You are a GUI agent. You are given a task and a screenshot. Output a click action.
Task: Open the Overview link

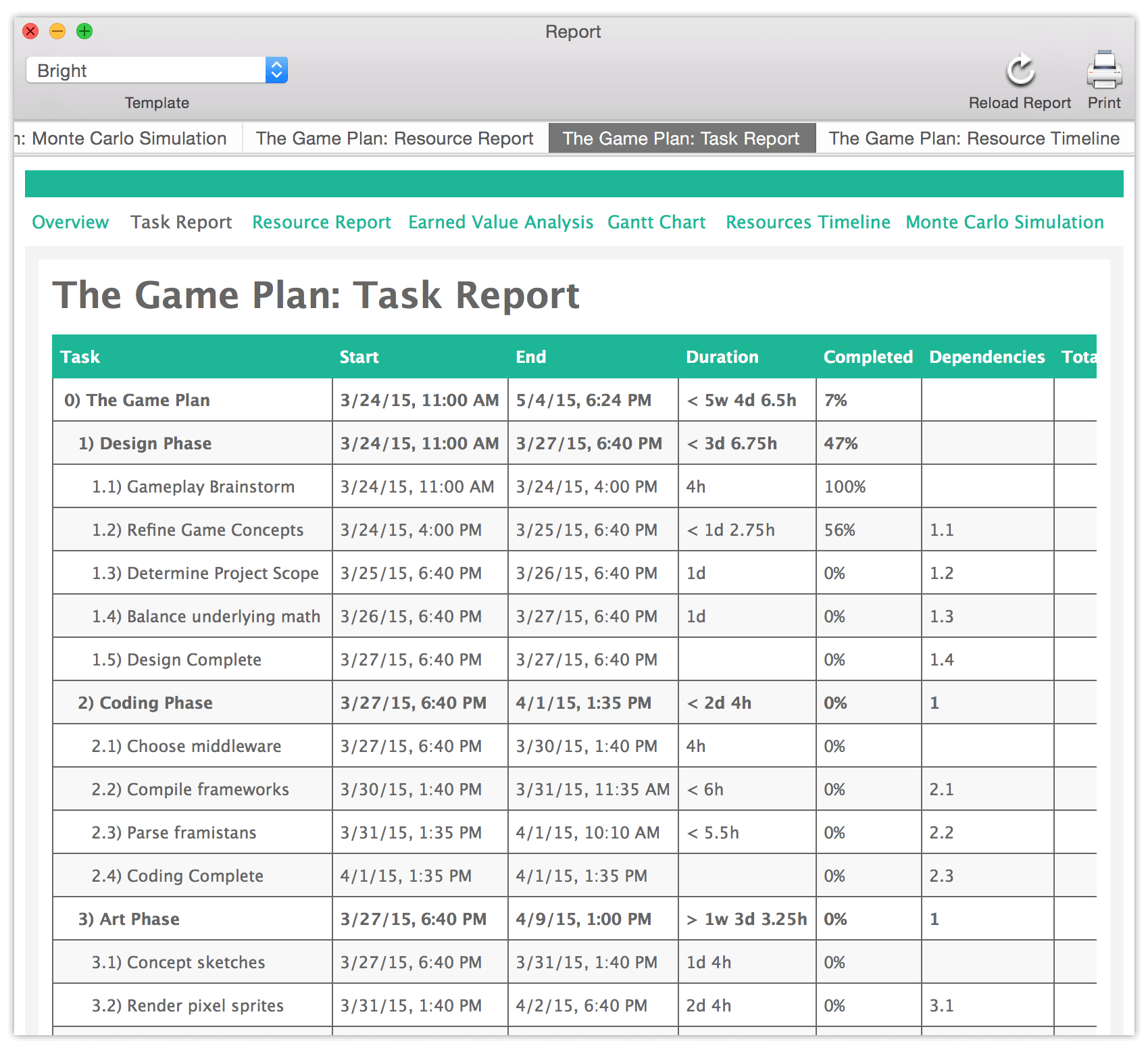click(x=70, y=222)
